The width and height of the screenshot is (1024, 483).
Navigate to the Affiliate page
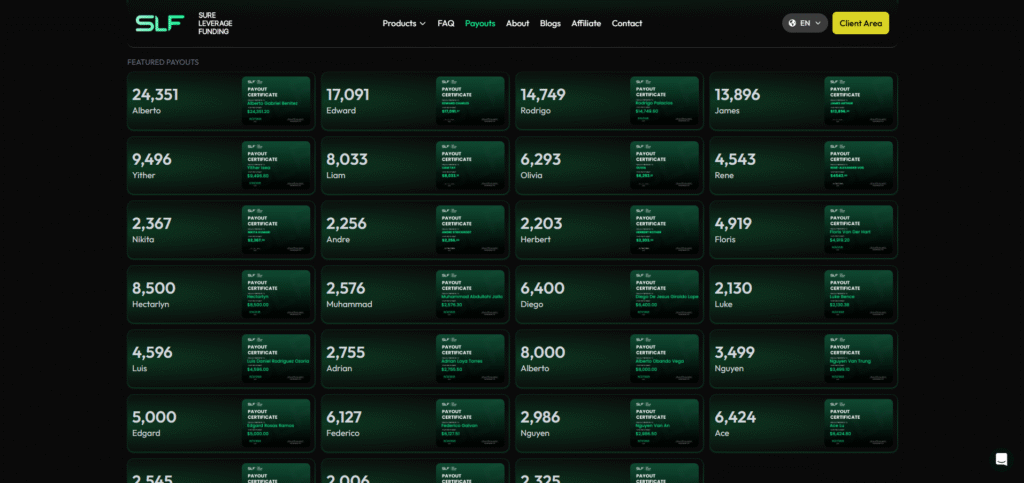(x=586, y=23)
